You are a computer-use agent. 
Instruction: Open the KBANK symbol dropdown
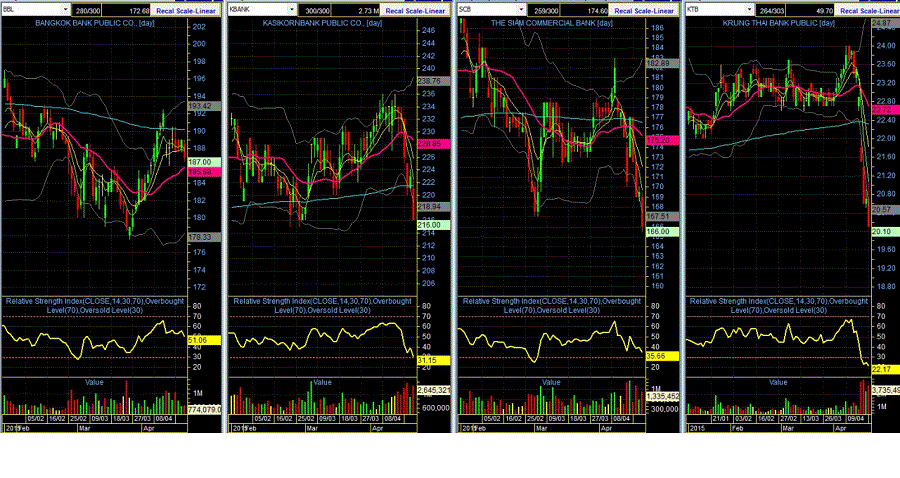(292, 10)
